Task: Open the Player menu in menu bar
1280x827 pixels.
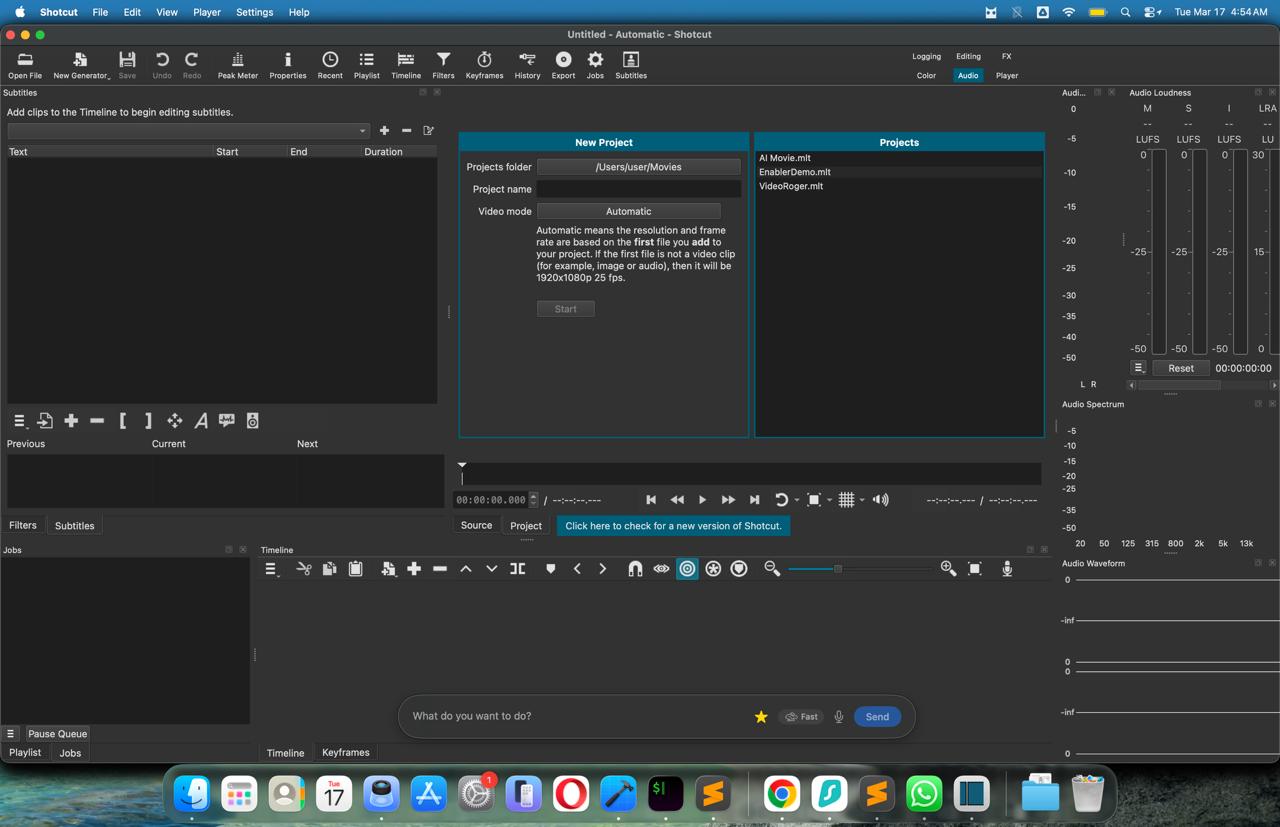Action: coord(207,12)
